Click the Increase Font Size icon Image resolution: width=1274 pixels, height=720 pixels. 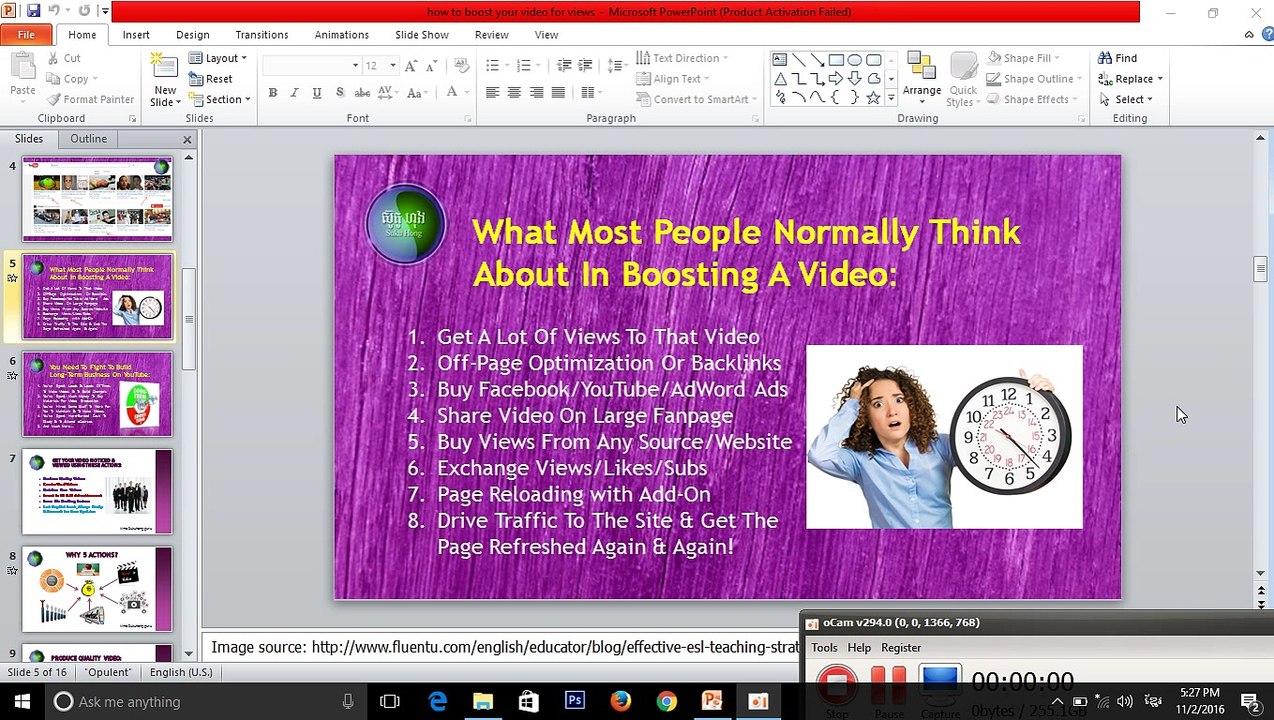(x=412, y=65)
